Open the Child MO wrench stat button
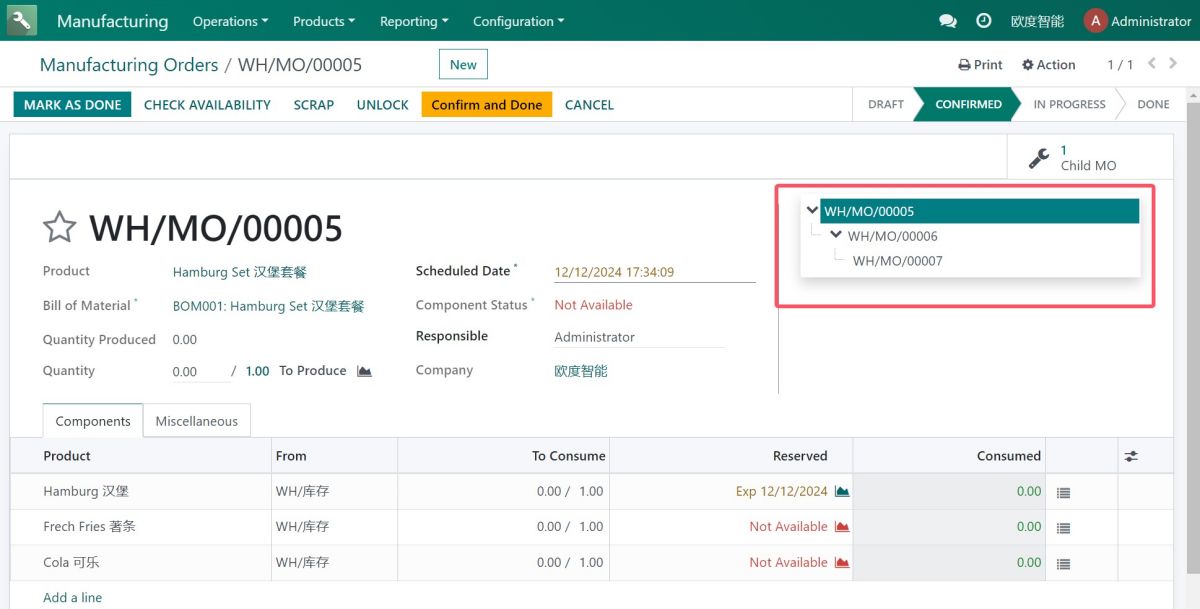Image resolution: width=1200 pixels, height=609 pixels. pos(1075,158)
